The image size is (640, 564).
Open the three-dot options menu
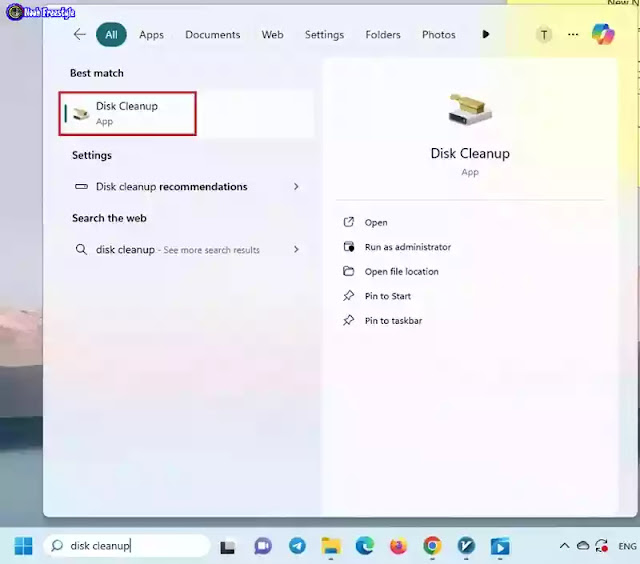573,35
